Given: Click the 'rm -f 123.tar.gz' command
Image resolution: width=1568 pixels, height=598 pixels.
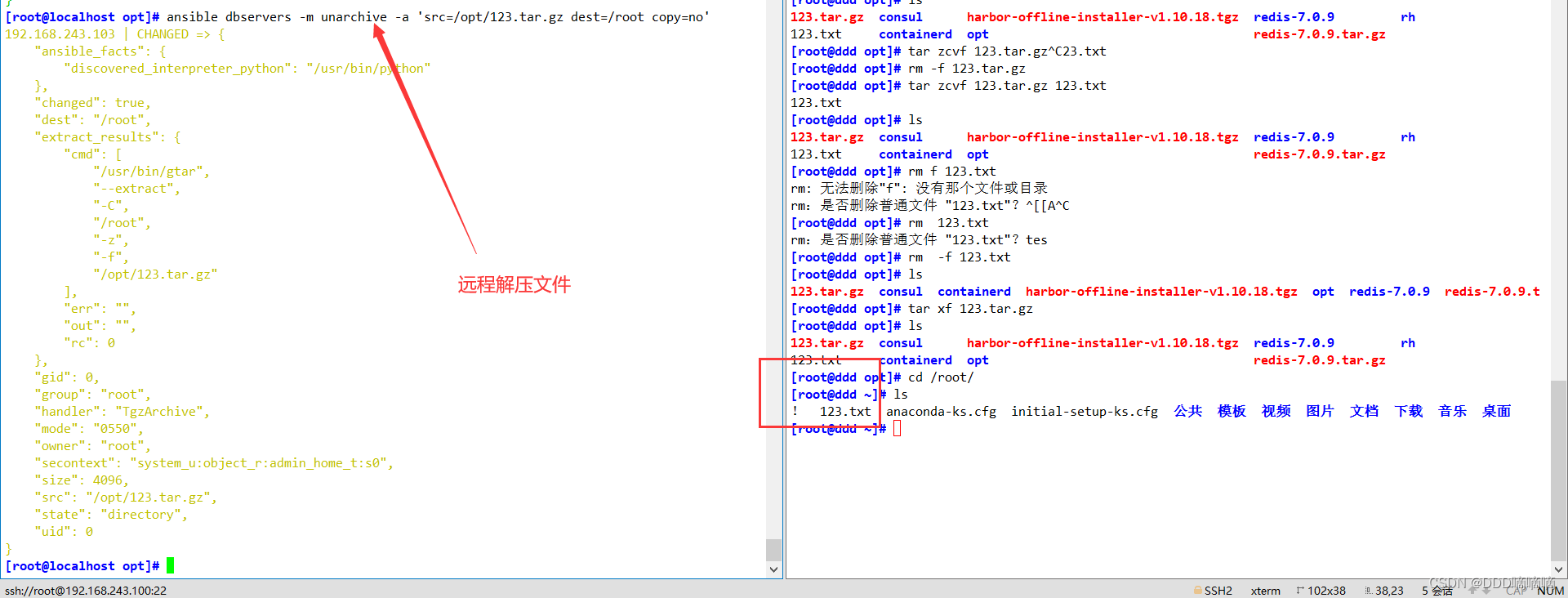Looking at the screenshot, I should [x=967, y=69].
